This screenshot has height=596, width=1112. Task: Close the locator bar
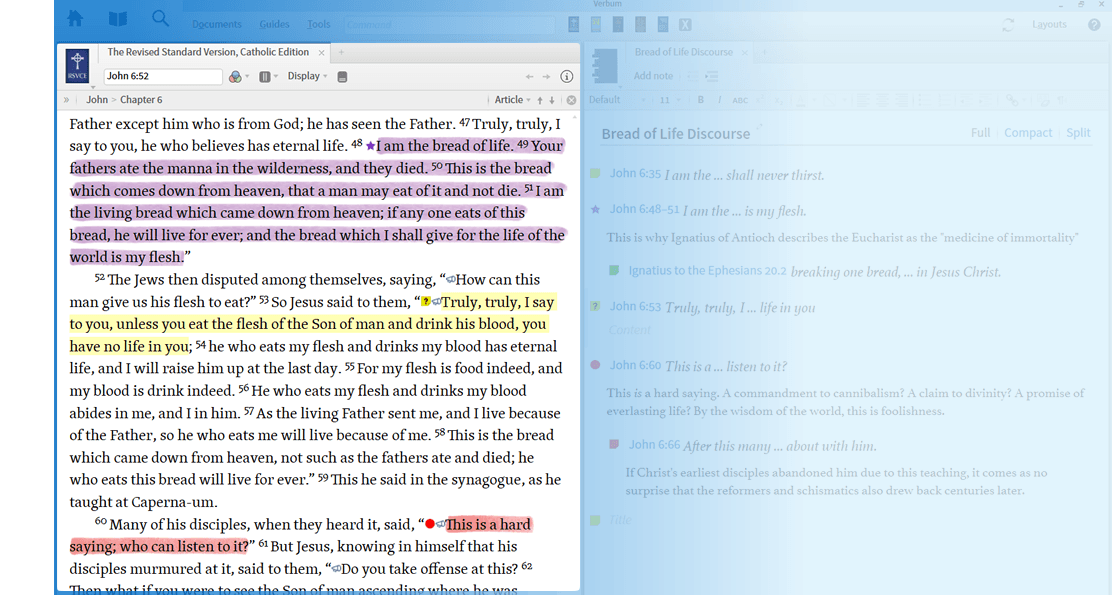[x=572, y=100]
